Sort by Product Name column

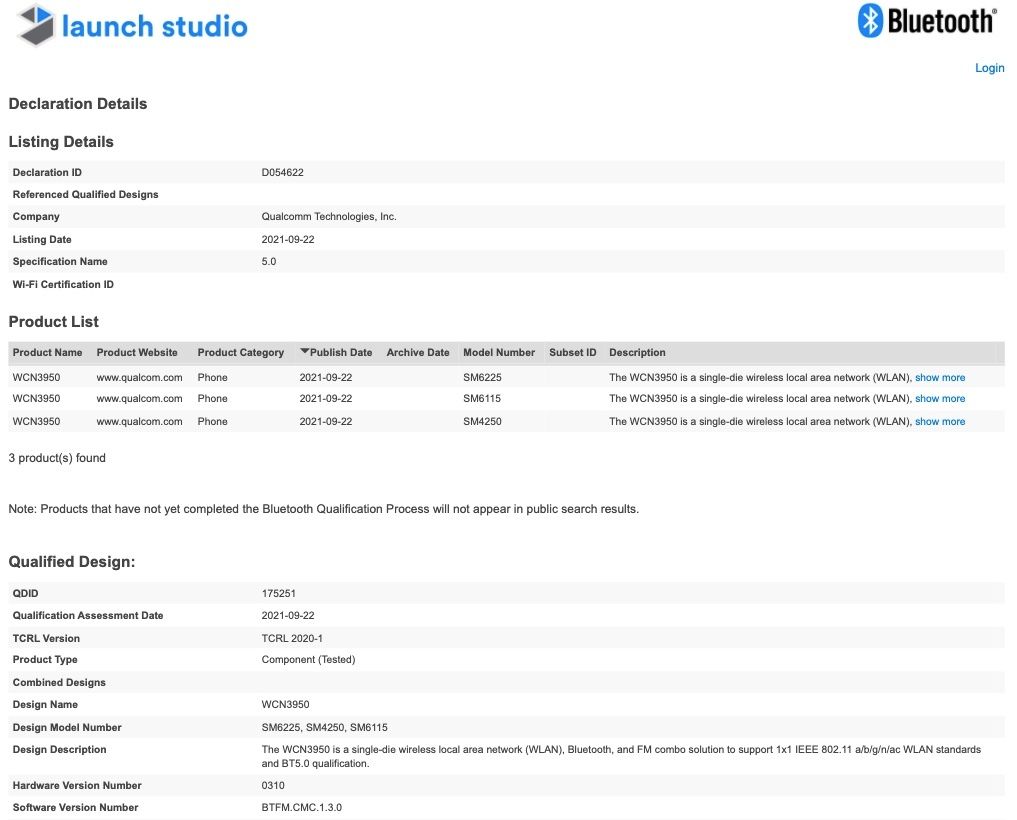point(47,352)
